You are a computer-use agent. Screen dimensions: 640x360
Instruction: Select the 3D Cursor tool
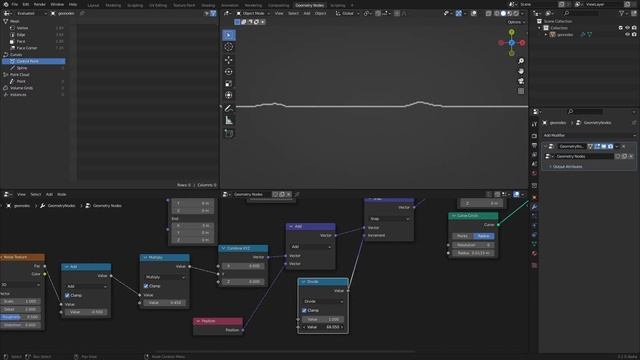pyautogui.click(x=229, y=47)
